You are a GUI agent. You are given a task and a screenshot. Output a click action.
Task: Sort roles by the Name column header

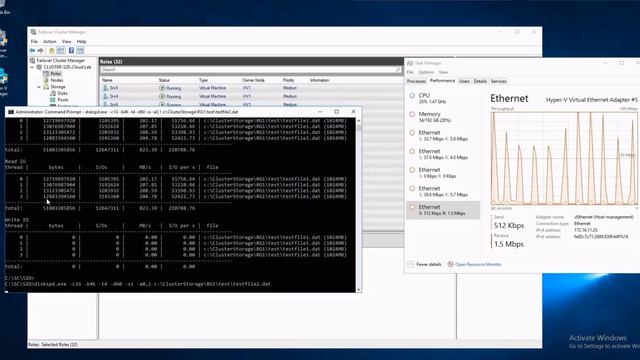coord(107,80)
